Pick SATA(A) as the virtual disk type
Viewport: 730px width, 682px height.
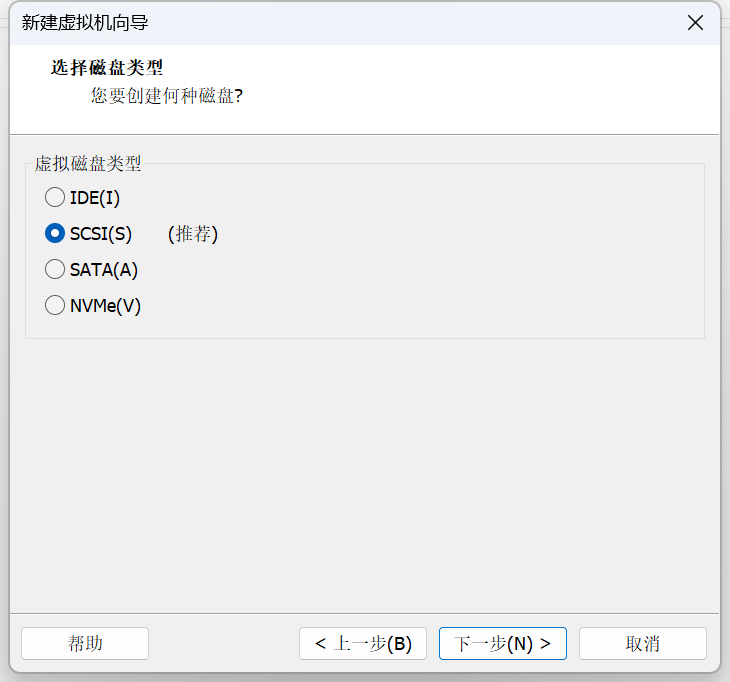[x=55, y=269]
